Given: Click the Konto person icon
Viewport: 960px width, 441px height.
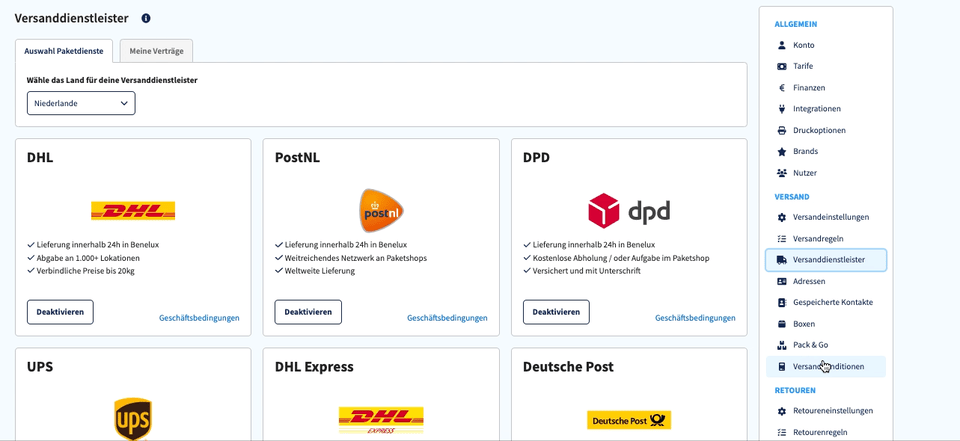Looking at the screenshot, I should (781, 45).
